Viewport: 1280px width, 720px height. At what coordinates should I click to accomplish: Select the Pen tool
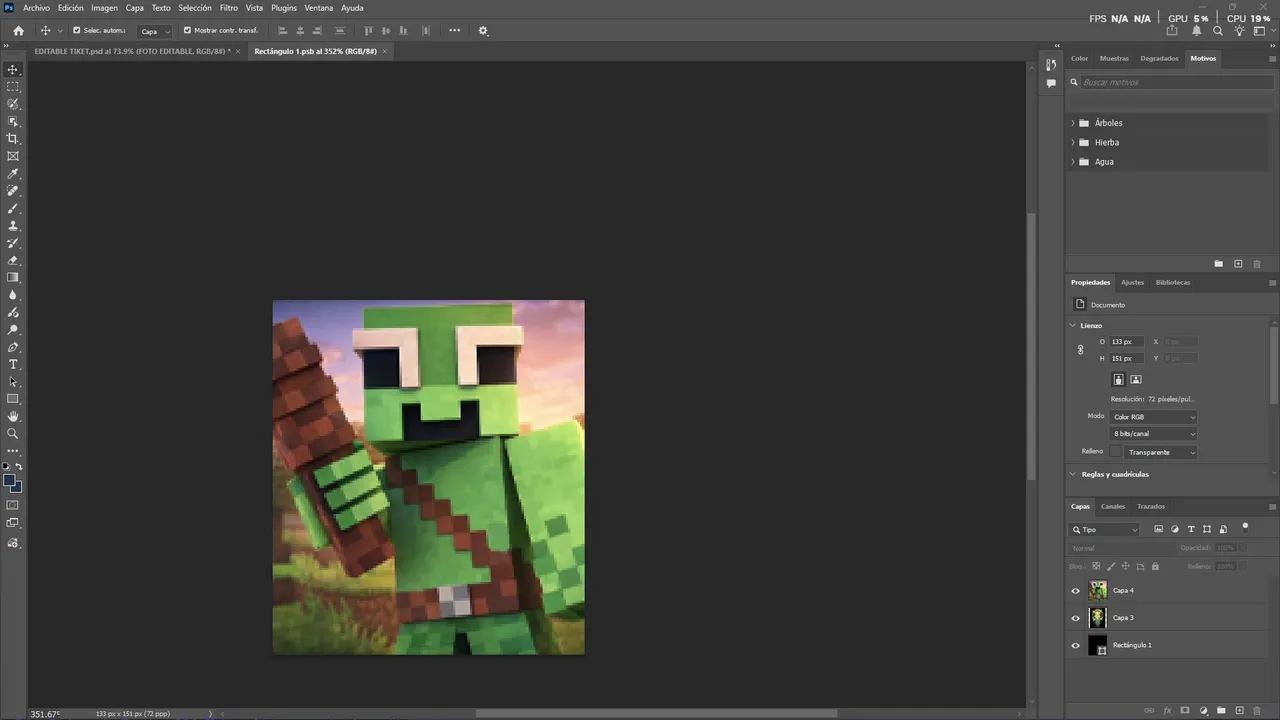click(x=13, y=347)
